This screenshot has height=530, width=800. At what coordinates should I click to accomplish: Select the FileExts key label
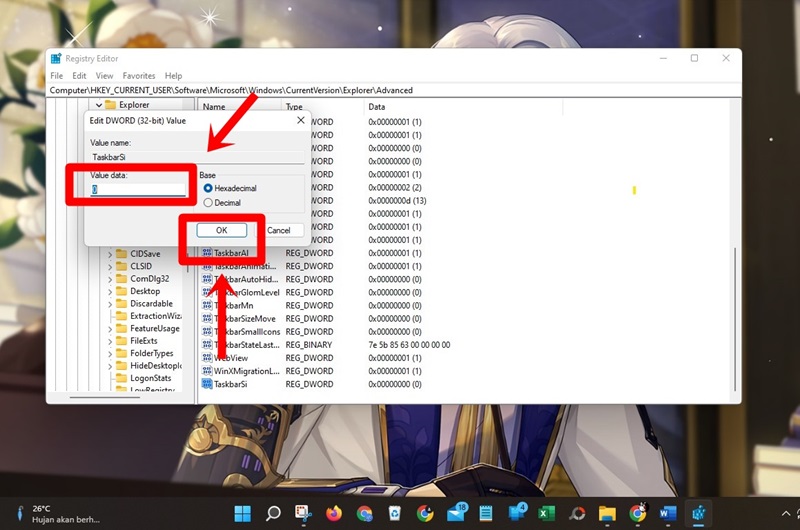point(143,341)
